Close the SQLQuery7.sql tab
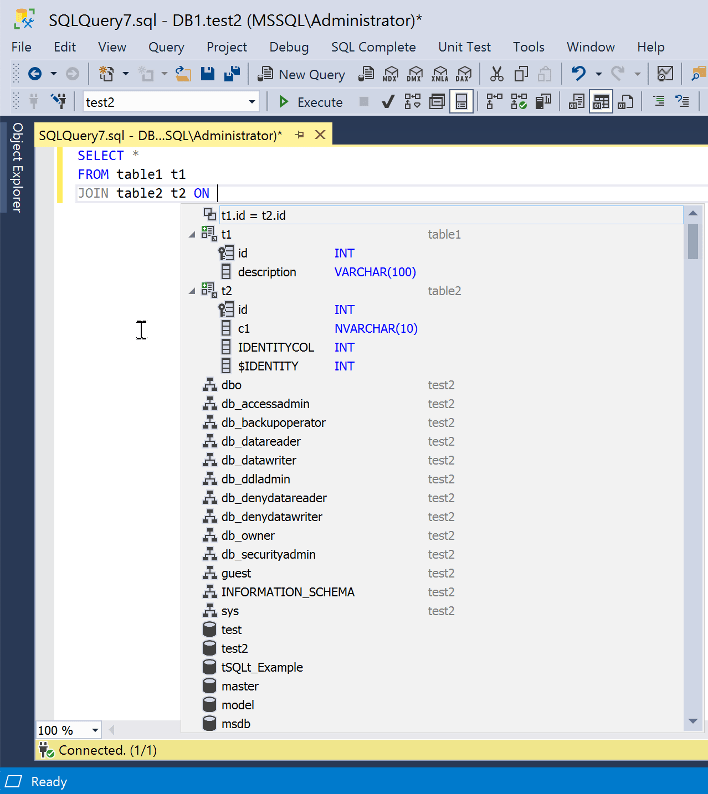The width and height of the screenshot is (708, 794). click(320, 135)
